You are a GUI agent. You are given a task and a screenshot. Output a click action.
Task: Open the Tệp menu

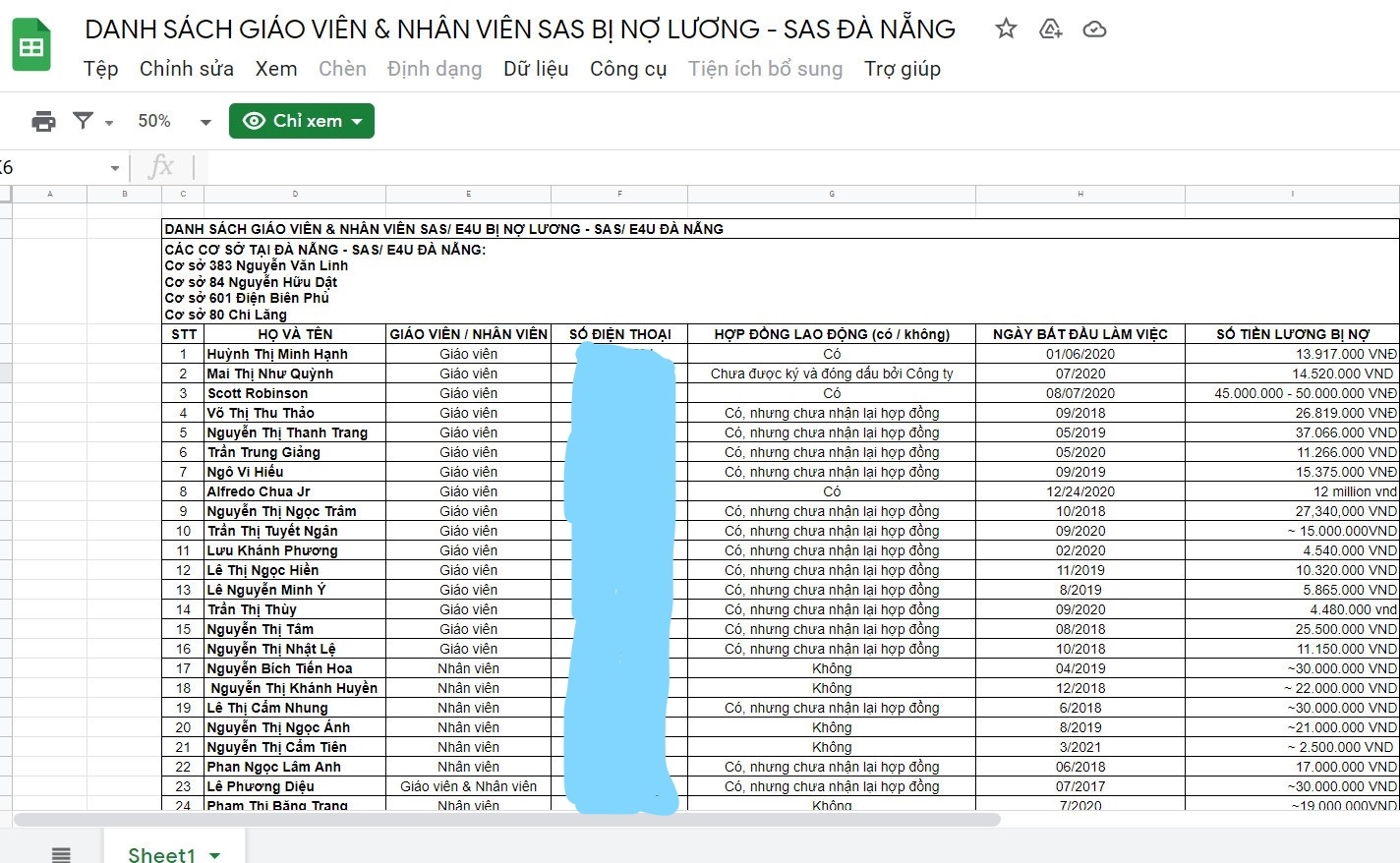coord(99,69)
